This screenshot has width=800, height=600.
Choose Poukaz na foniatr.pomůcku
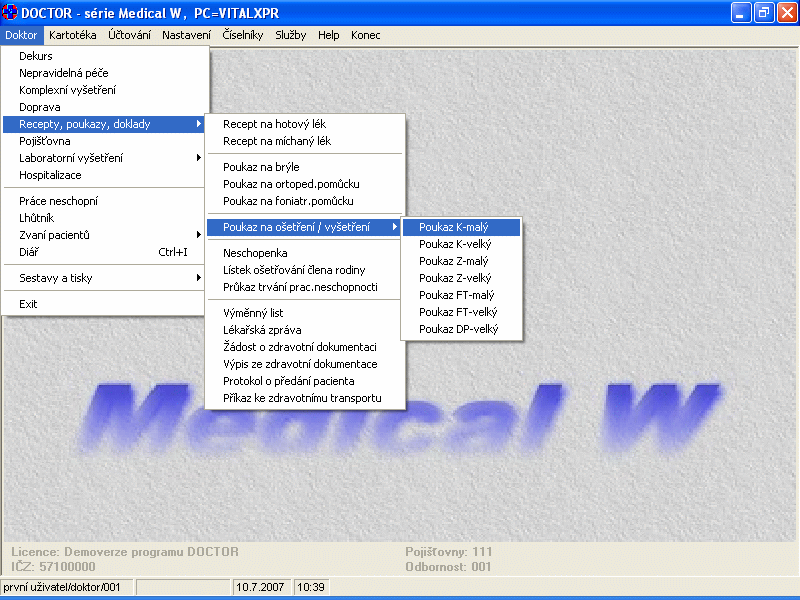coord(305,201)
